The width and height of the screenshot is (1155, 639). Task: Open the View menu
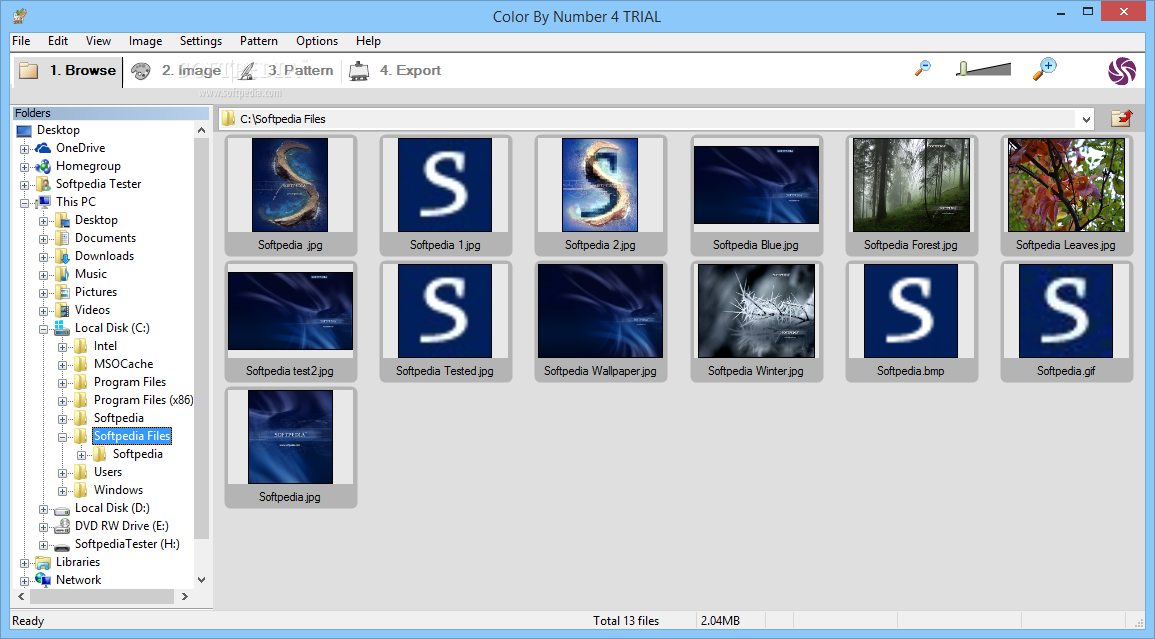point(98,41)
